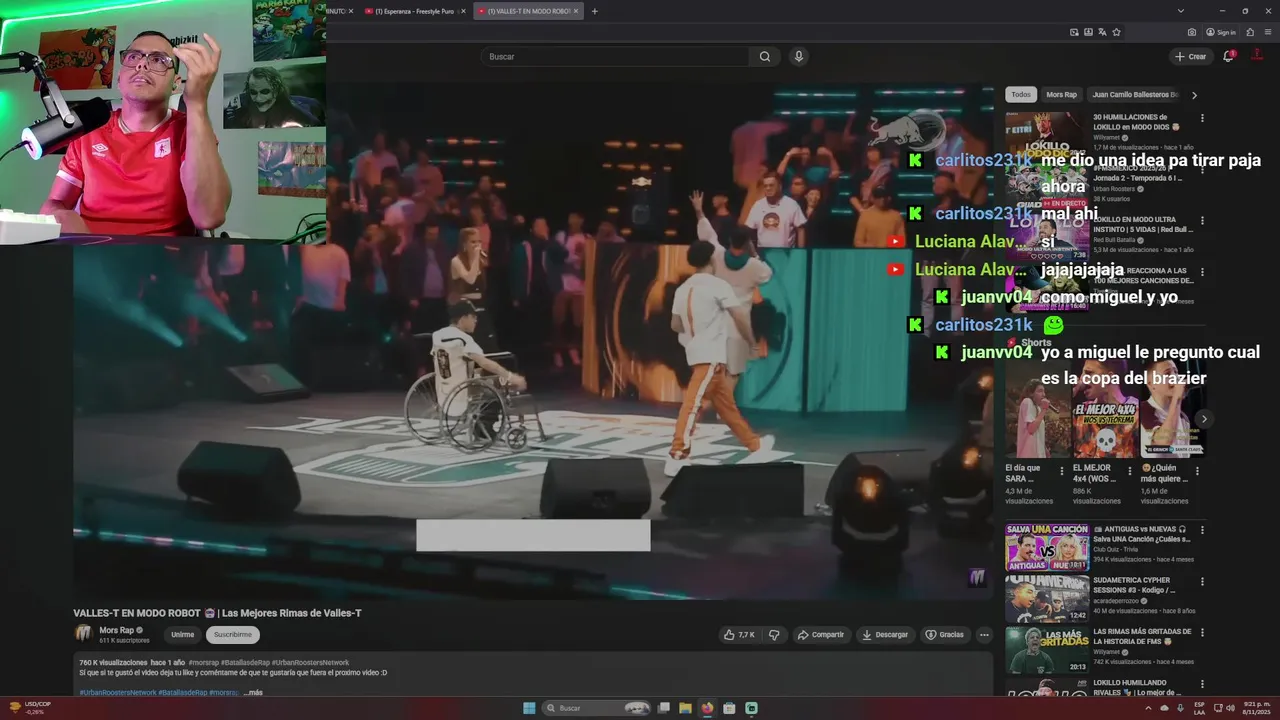
Task: Click the Descargar download button
Action: (x=885, y=635)
